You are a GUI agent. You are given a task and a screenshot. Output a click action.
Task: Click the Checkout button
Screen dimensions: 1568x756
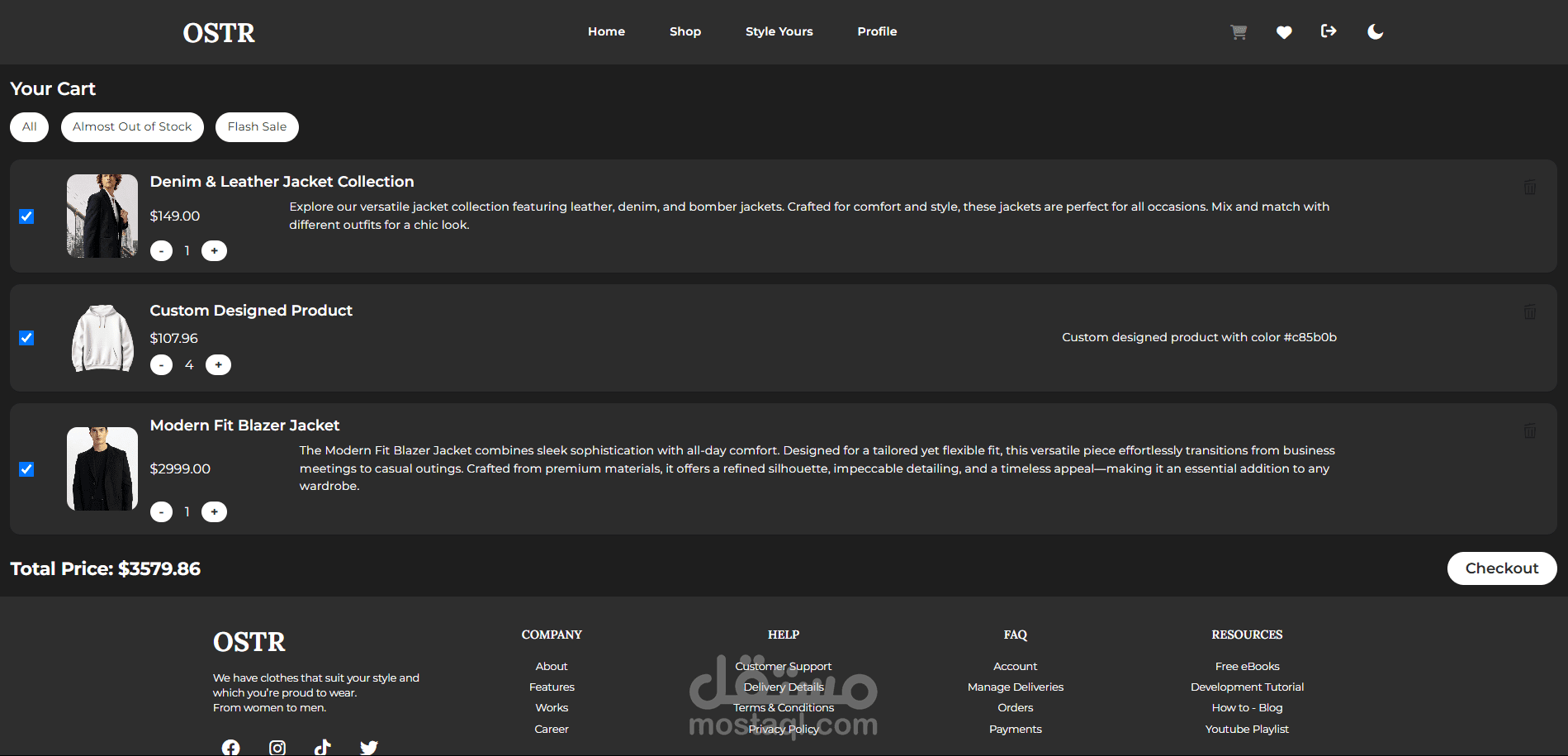click(x=1502, y=568)
